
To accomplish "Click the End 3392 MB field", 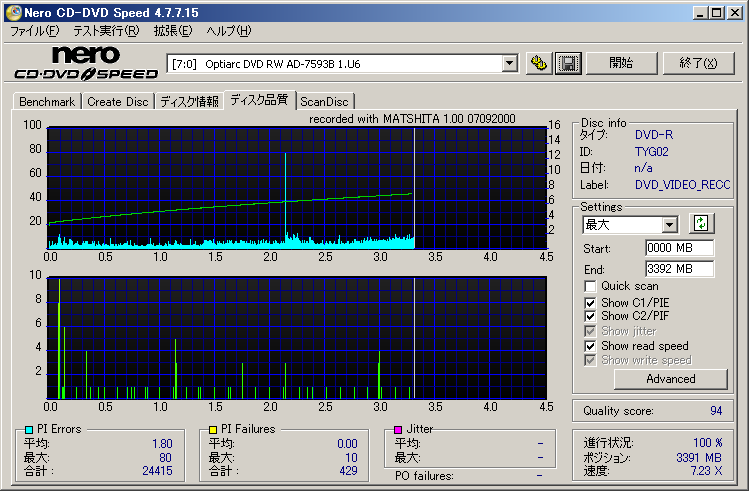I will pyautogui.click(x=679, y=269).
